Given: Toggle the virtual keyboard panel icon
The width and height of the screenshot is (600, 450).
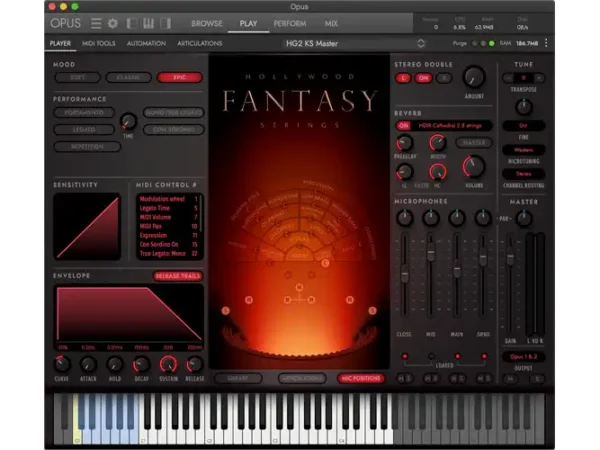Looking at the screenshot, I should point(148,24).
